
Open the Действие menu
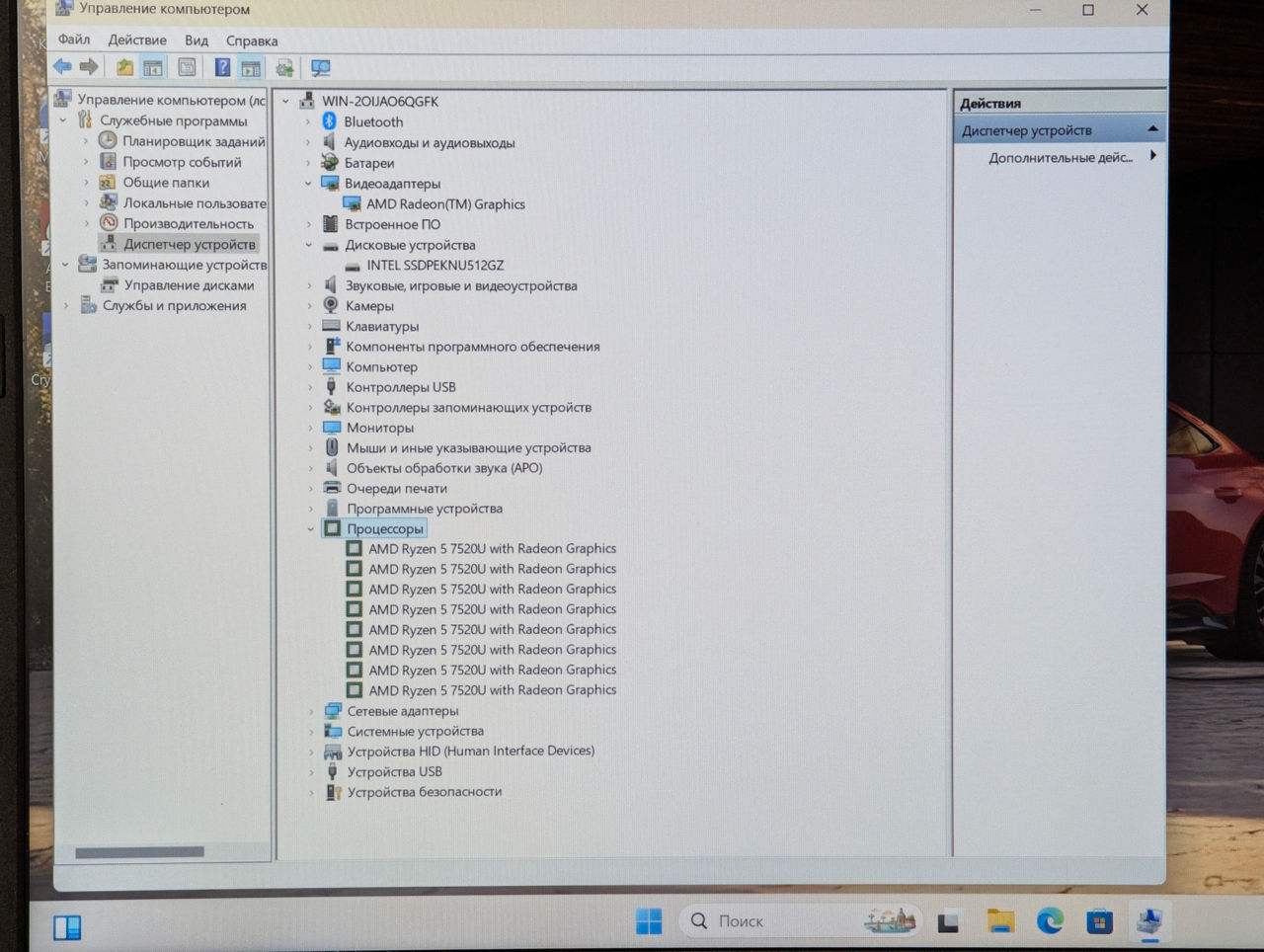(137, 40)
